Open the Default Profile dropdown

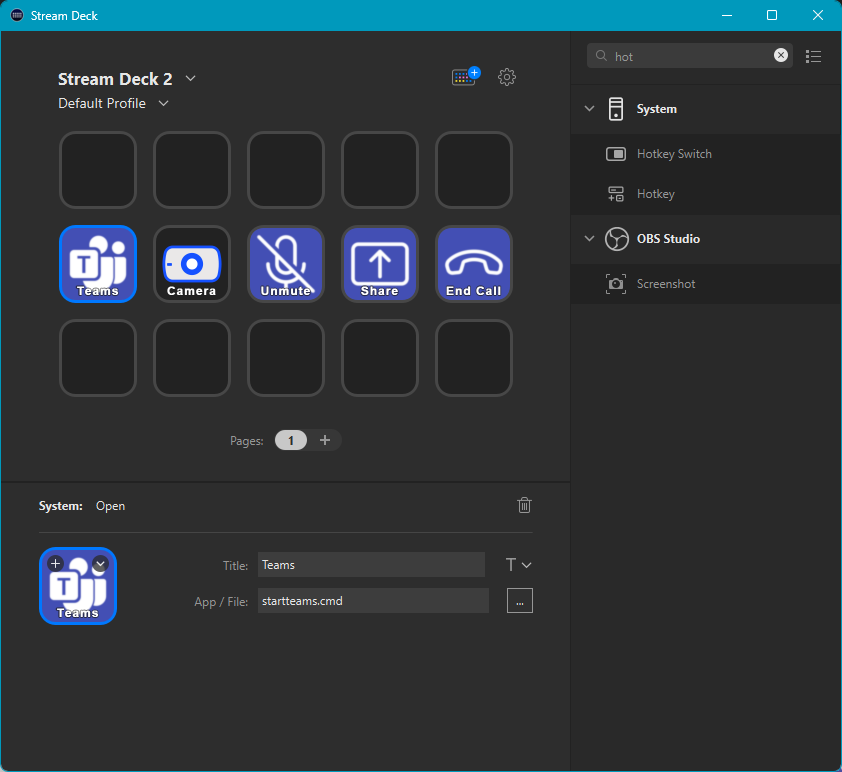click(164, 103)
